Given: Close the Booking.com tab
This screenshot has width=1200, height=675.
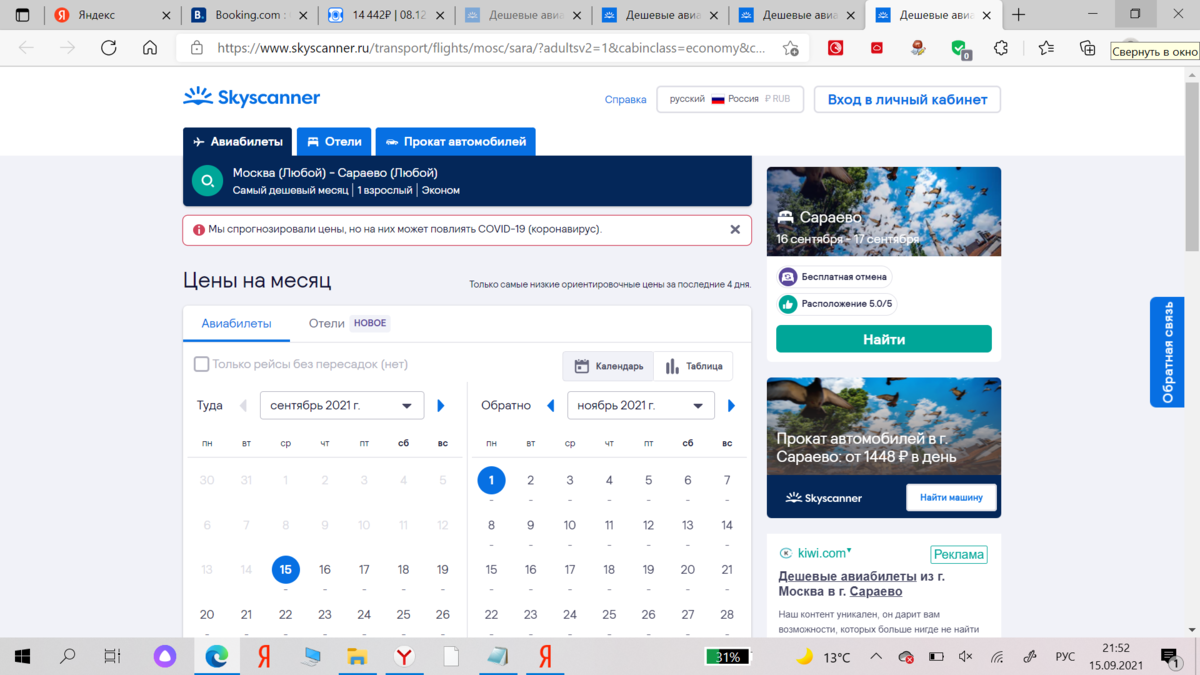Looking at the screenshot, I should [x=302, y=16].
